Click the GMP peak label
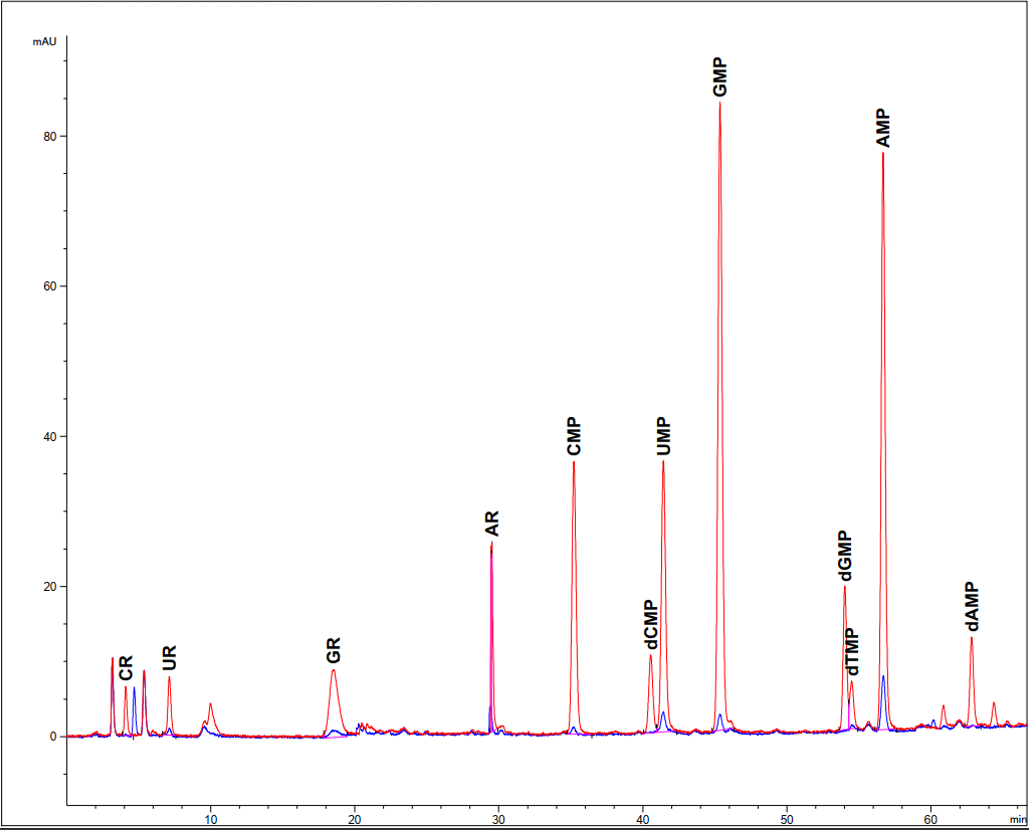 [720, 77]
